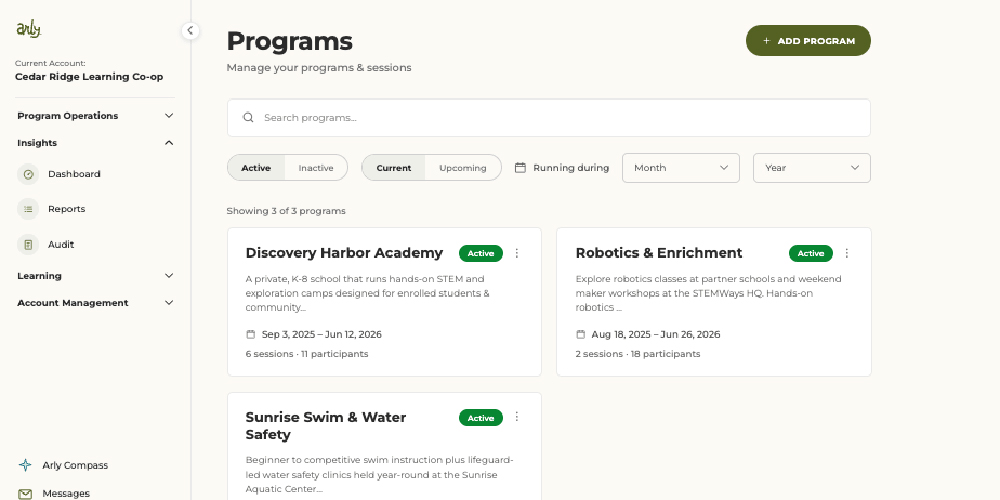Click the Arly logo icon
Image resolution: width=1000 pixels, height=500 pixels.
pyautogui.click(x=29, y=29)
